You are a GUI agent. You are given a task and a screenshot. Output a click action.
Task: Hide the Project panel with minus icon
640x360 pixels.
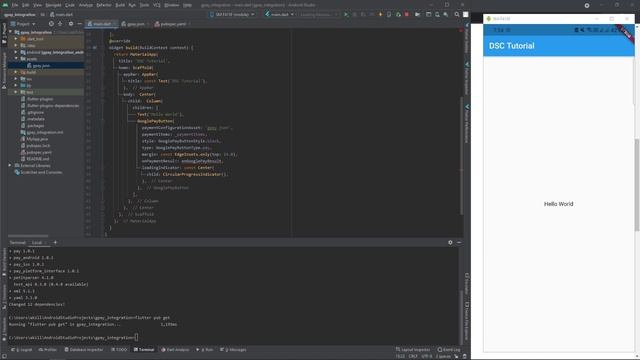tap(80, 24)
